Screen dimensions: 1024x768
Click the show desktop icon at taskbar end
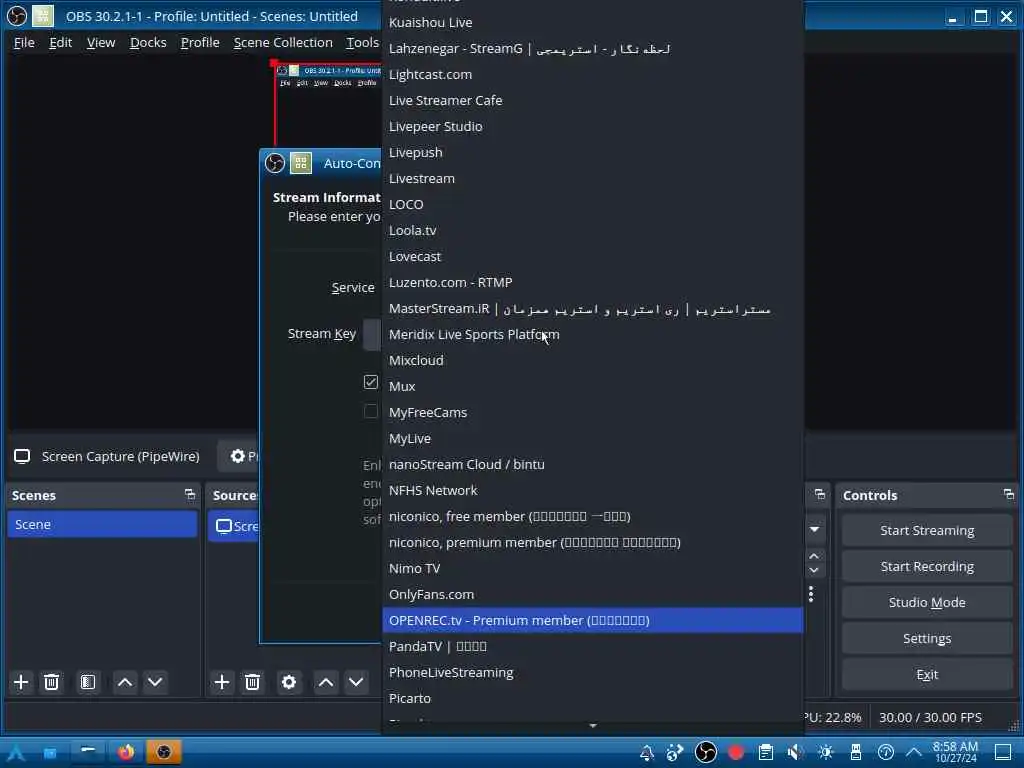[1003, 752]
